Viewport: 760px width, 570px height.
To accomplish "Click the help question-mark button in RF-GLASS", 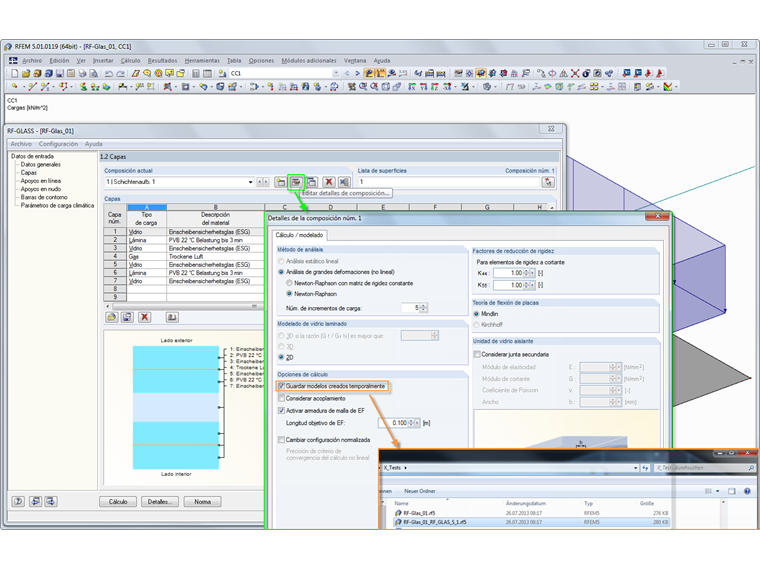I will pyautogui.click(x=18, y=501).
